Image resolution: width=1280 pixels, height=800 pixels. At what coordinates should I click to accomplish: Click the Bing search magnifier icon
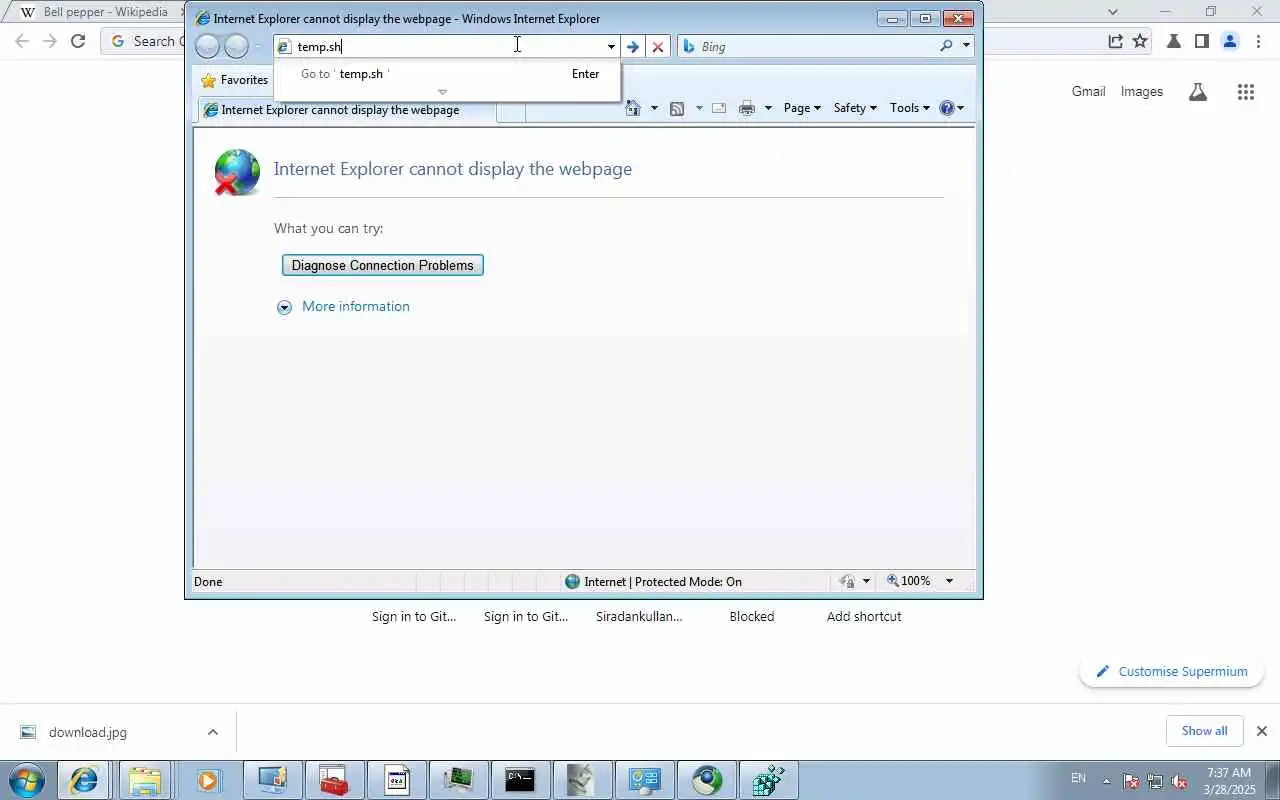coord(946,46)
